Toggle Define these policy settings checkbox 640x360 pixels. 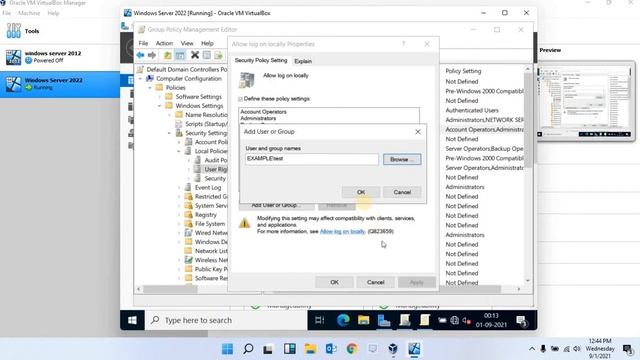(240, 99)
